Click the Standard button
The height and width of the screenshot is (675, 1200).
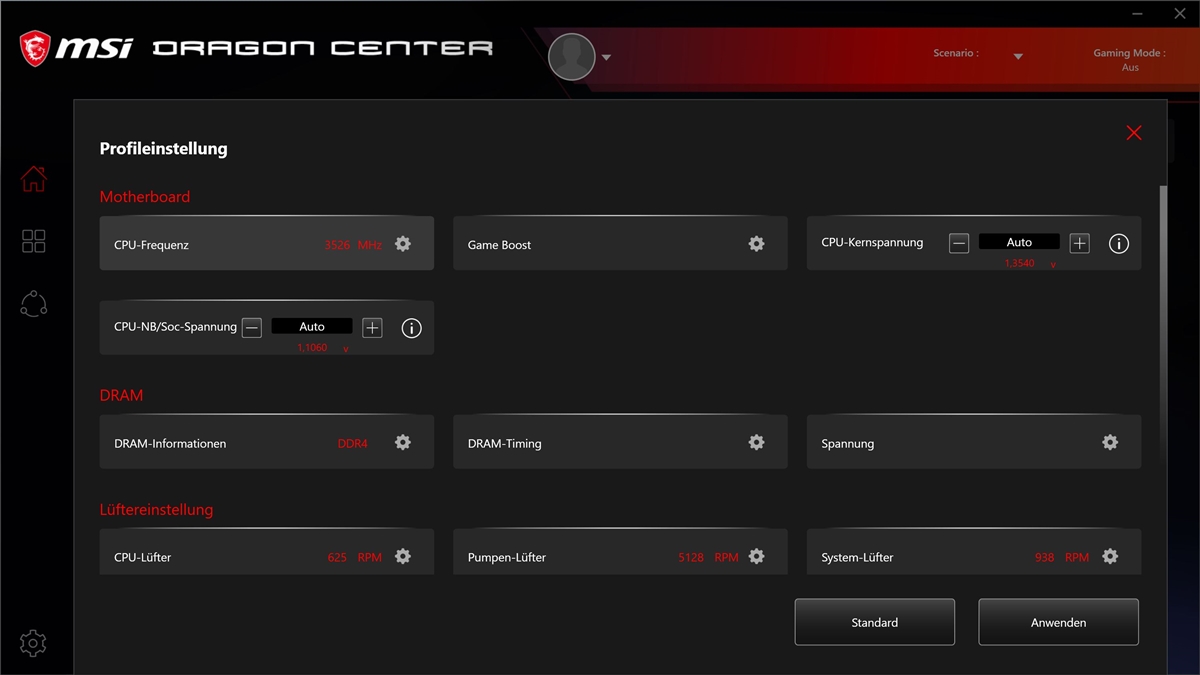pyautogui.click(x=875, y=622)
